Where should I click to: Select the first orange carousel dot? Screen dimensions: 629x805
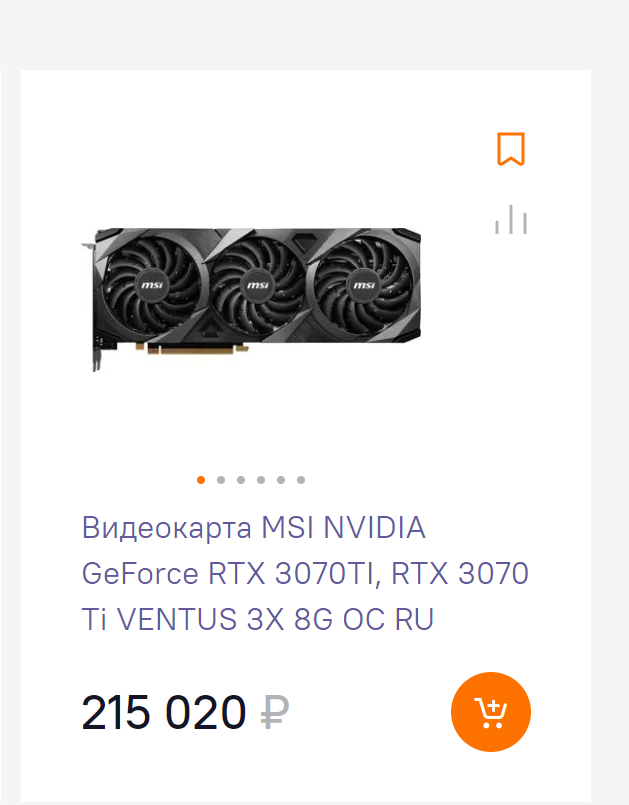(201, 480)
